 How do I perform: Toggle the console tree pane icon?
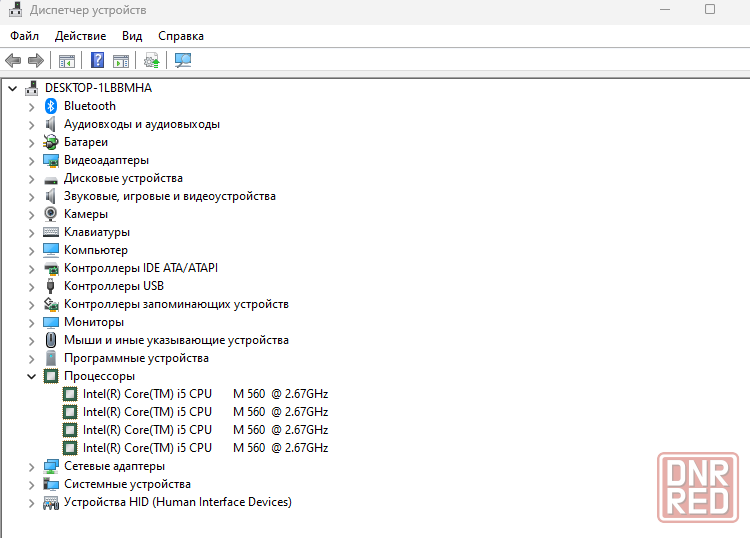pyautogui.click(x=67, y=61)
